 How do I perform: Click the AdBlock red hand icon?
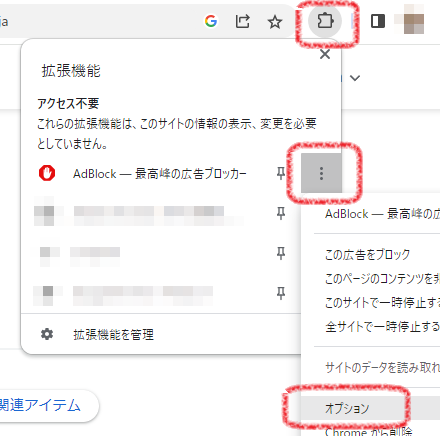point(47,173)
